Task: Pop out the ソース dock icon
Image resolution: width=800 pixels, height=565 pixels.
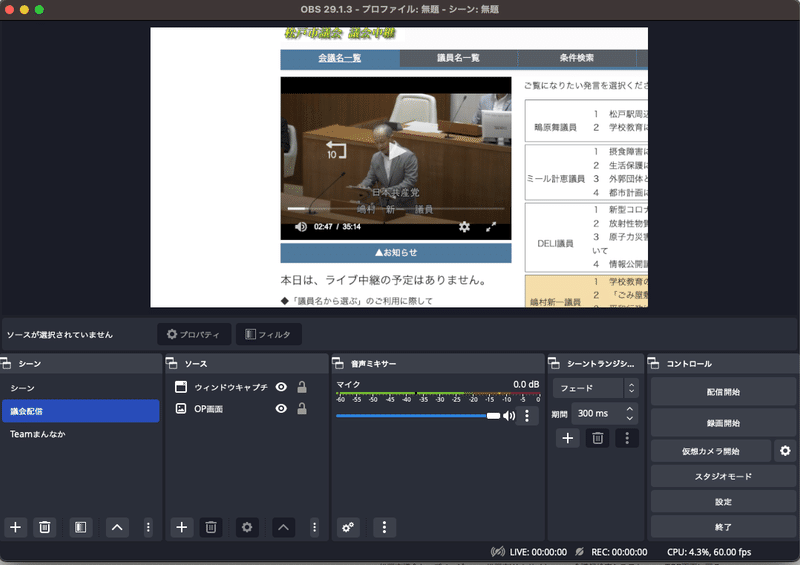Action: [171, 363]
